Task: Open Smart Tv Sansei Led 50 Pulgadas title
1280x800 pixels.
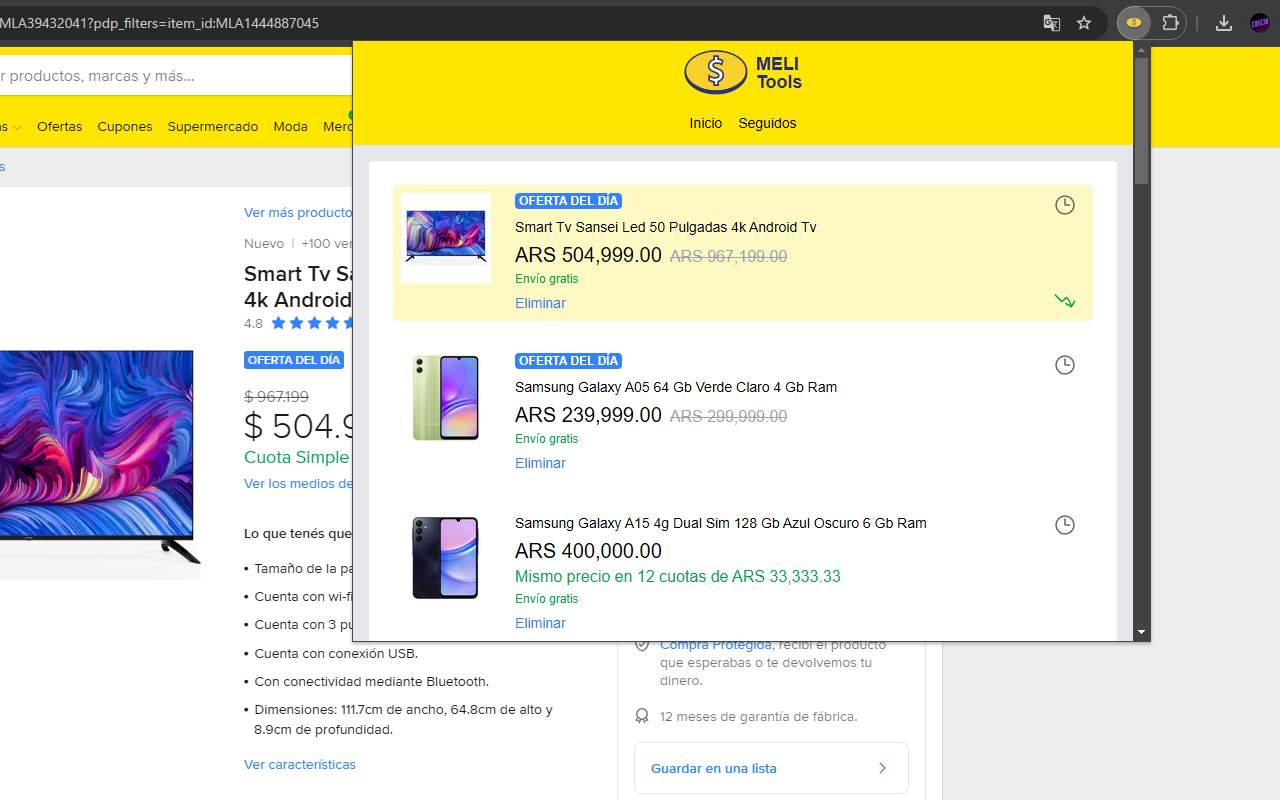Action: coord(665,227)
